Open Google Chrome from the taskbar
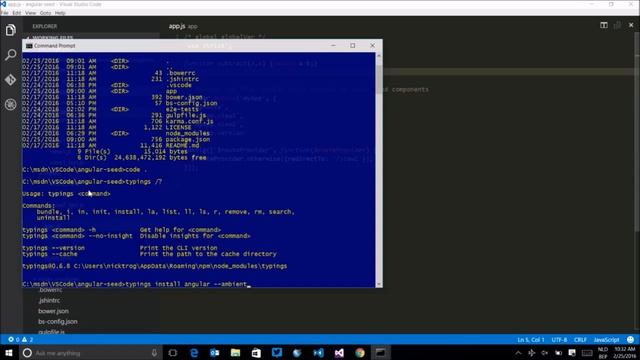Viewport: 640px width, 360px height. click(x=360, y=353)
